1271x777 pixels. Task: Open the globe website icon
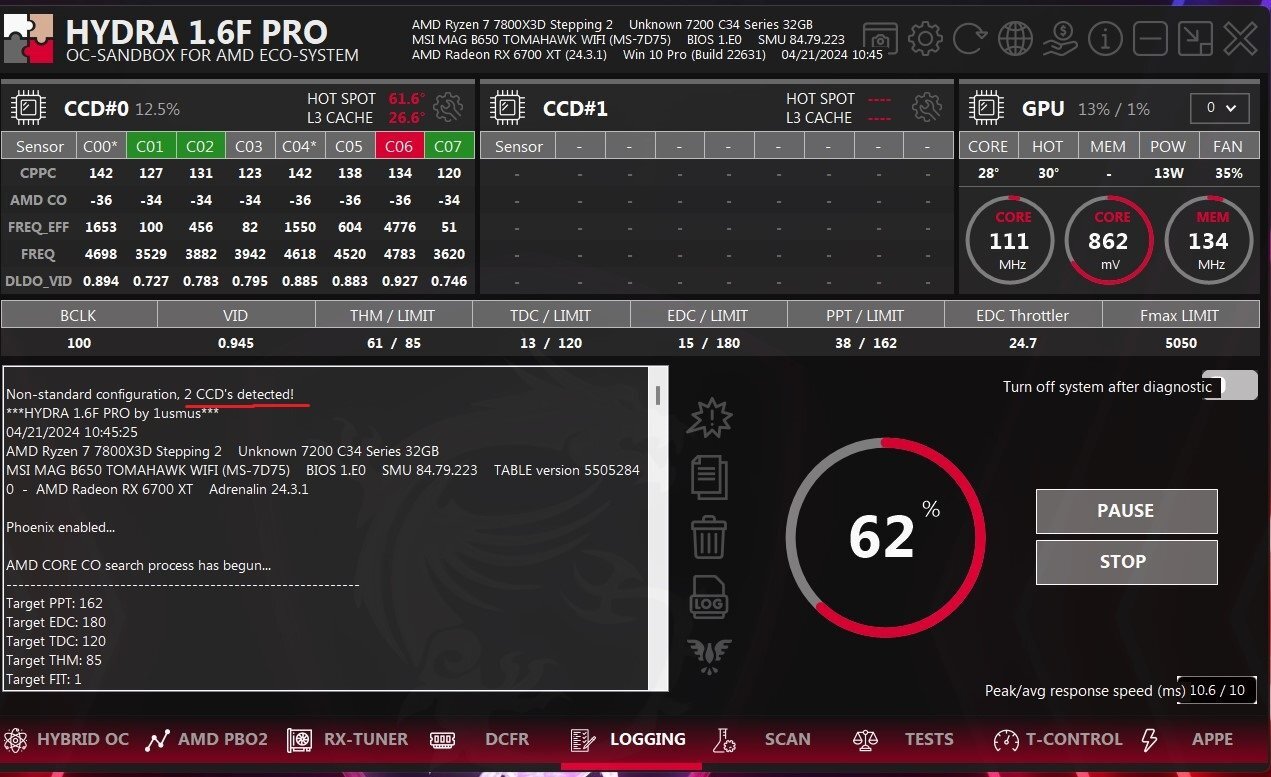click(1015, 40)
